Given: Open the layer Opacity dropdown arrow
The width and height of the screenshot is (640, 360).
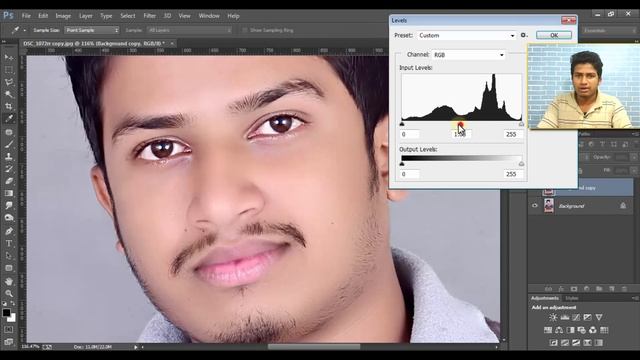Looking at the screenshot, I should [633, 157].
